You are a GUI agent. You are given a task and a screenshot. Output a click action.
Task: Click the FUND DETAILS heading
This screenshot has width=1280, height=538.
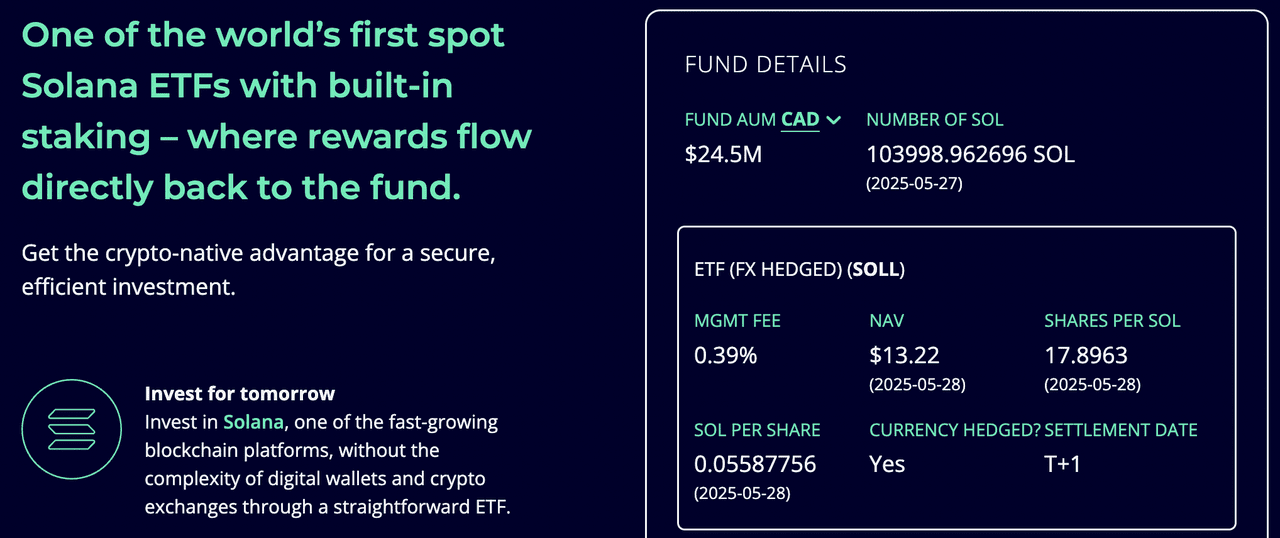click(766, 65)
